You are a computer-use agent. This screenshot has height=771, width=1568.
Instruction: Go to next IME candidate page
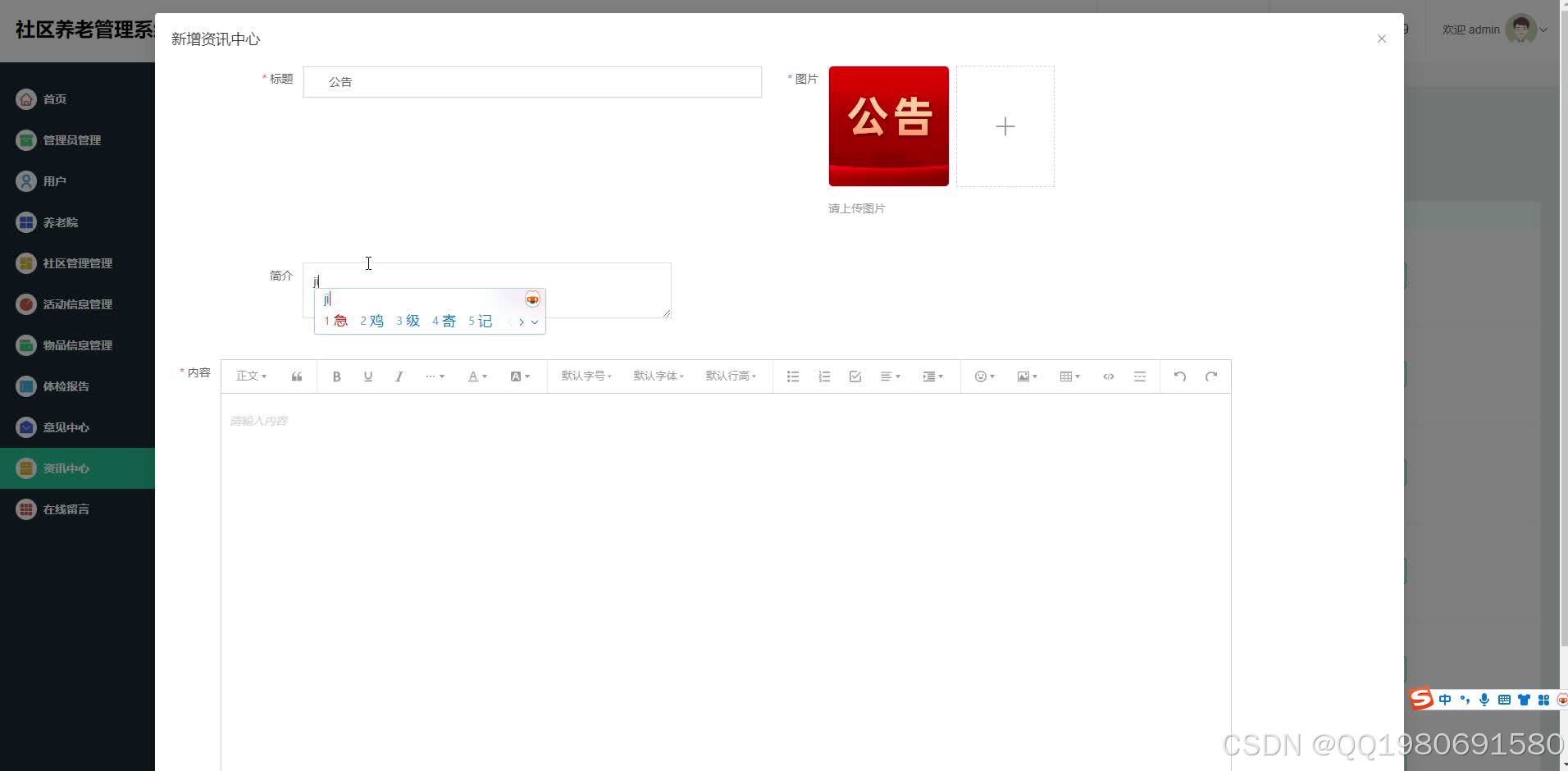click(522, 322)
